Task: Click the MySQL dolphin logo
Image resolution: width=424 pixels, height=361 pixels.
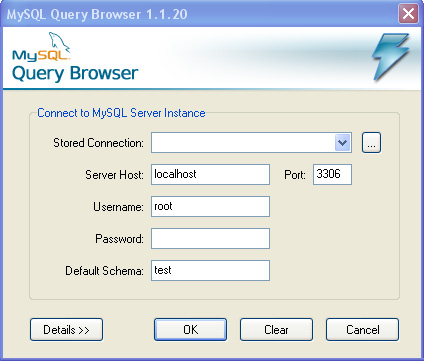Action: pyautogui.click(x=41, y=47)
